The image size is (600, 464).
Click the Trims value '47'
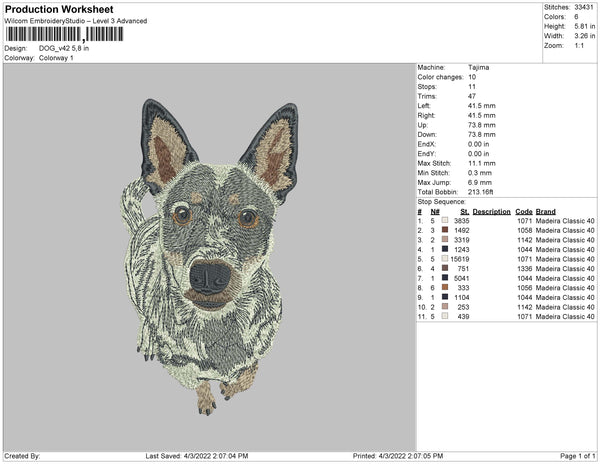472,96
